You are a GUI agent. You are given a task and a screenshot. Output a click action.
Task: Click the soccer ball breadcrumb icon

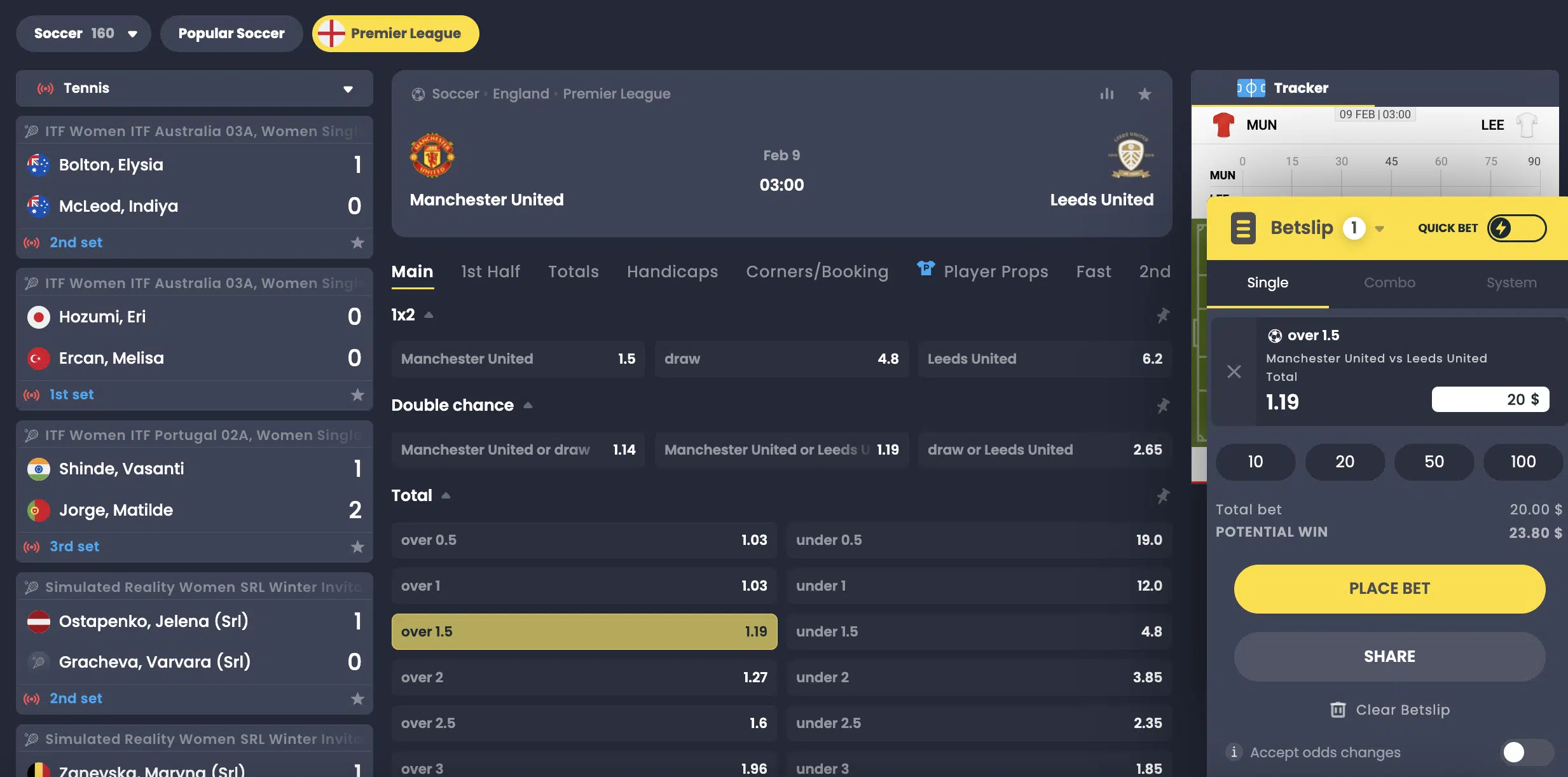(418, 94)
